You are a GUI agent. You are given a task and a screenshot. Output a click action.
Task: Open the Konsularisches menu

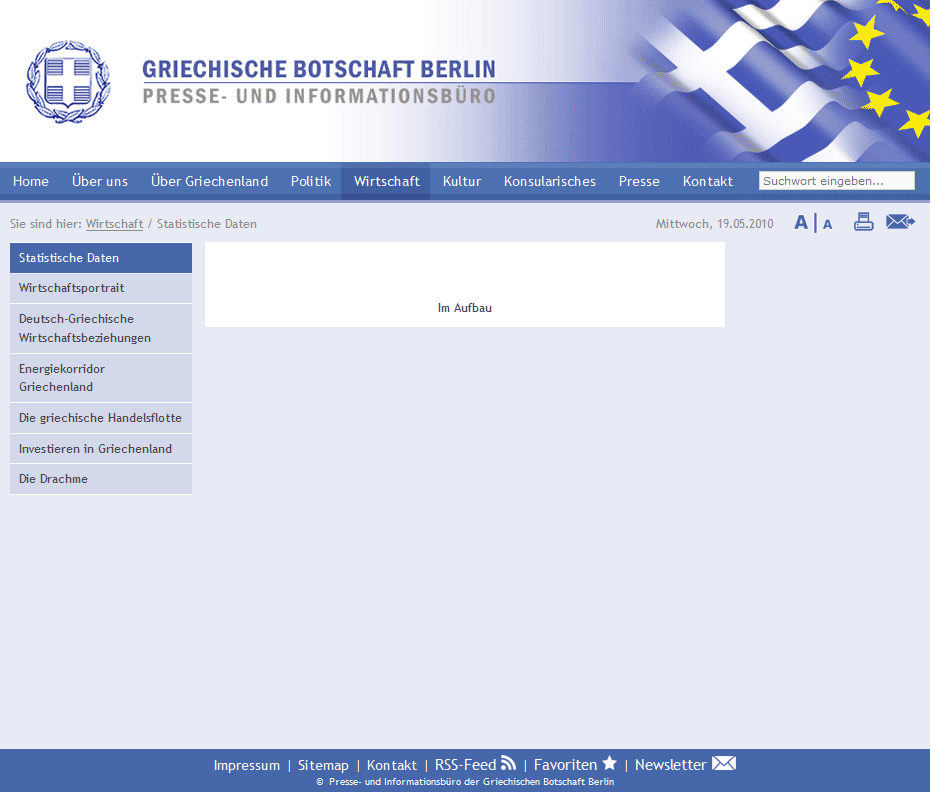coord(549,181)
